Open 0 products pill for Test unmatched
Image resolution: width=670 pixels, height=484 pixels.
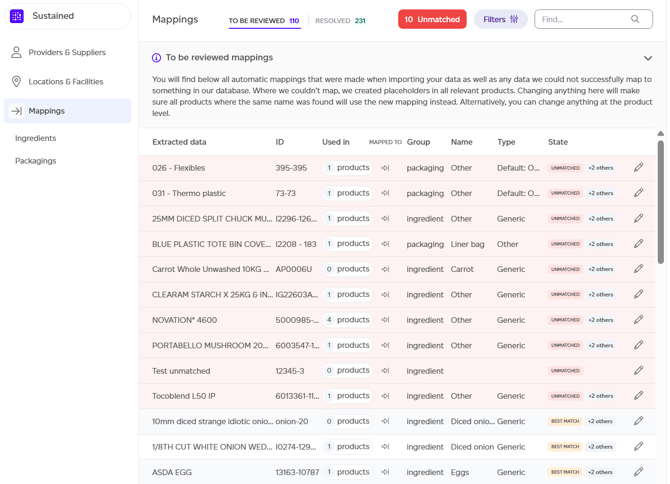(347, 370)
